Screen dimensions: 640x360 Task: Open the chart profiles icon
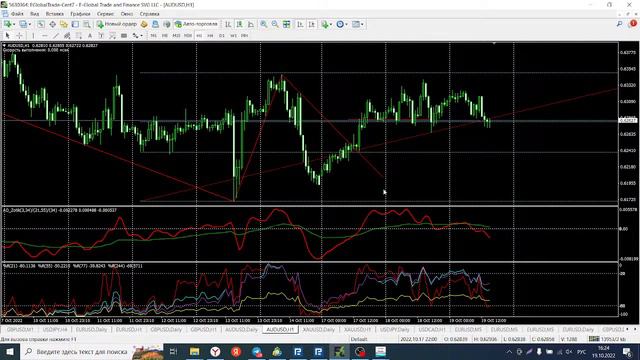23,24
